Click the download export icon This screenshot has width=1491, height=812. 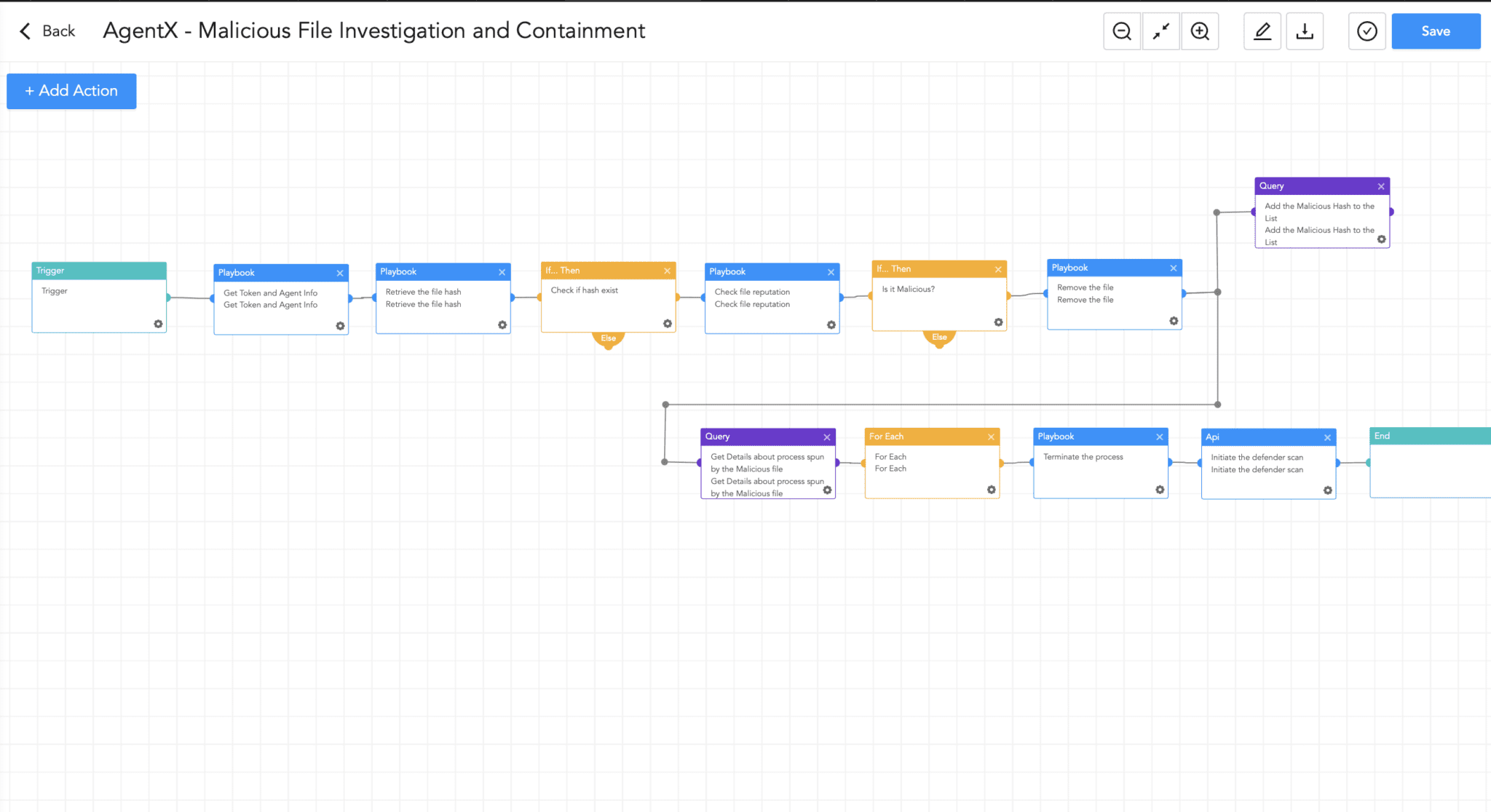pos(1305,31)
